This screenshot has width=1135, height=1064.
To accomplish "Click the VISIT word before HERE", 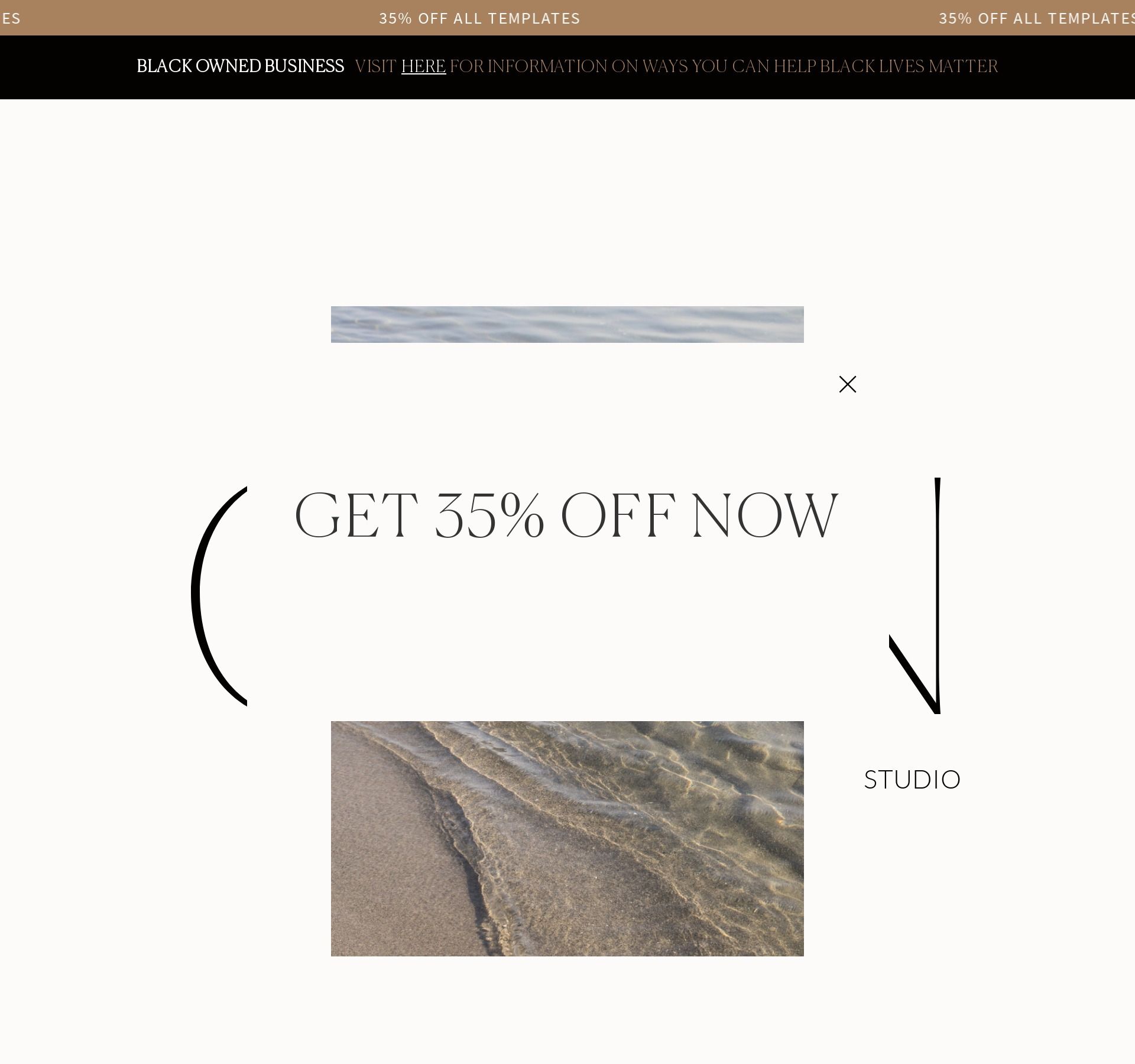I will (375, 66).
